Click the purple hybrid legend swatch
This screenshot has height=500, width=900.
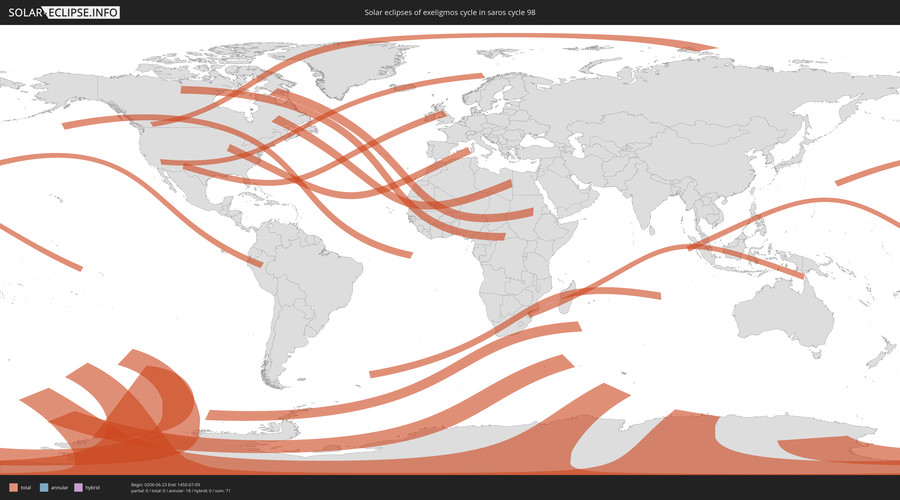[x=79, y=487]
